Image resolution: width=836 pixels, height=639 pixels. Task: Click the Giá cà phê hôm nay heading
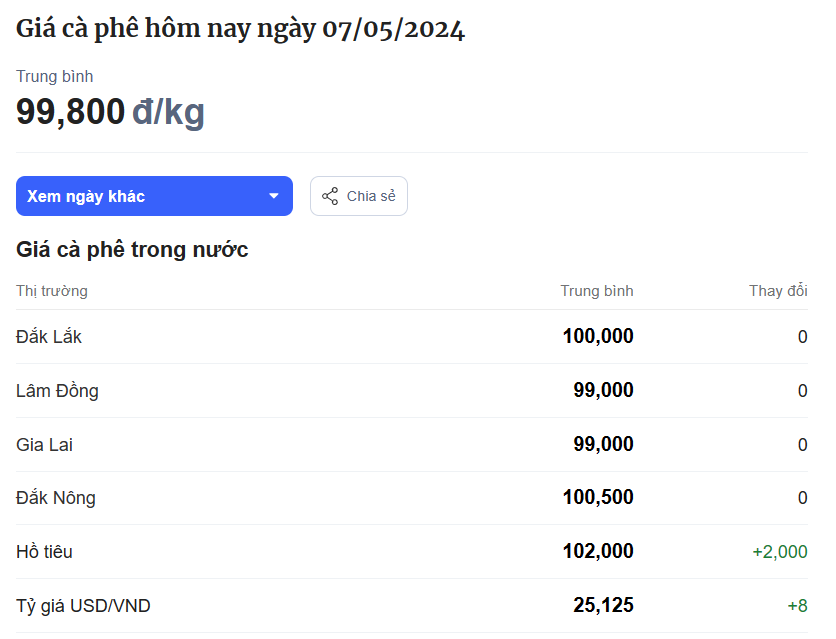[240, 29]
